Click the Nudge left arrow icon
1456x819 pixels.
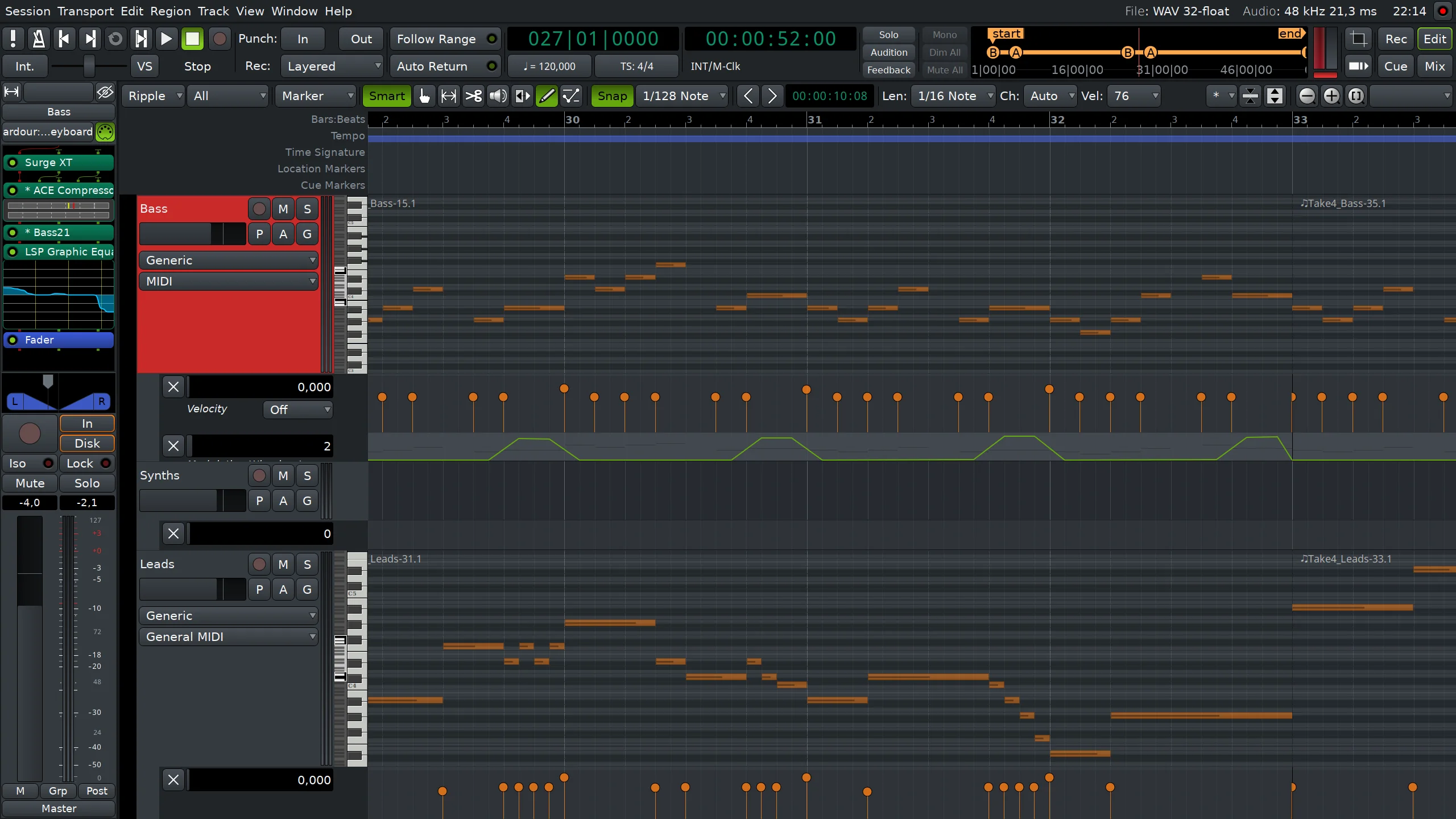click(x=747, y=95)
